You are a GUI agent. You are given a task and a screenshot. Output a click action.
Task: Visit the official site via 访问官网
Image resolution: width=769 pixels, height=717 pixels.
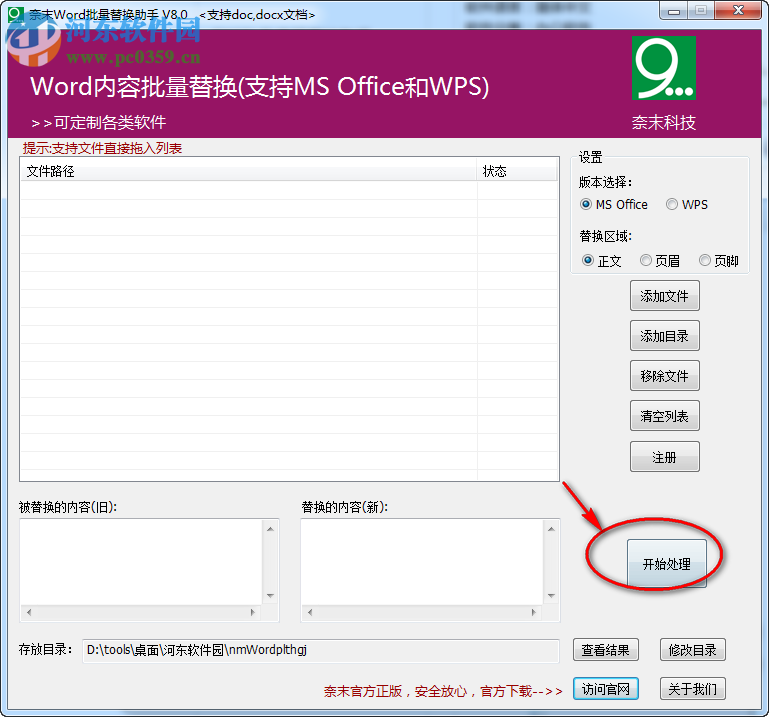606,689
